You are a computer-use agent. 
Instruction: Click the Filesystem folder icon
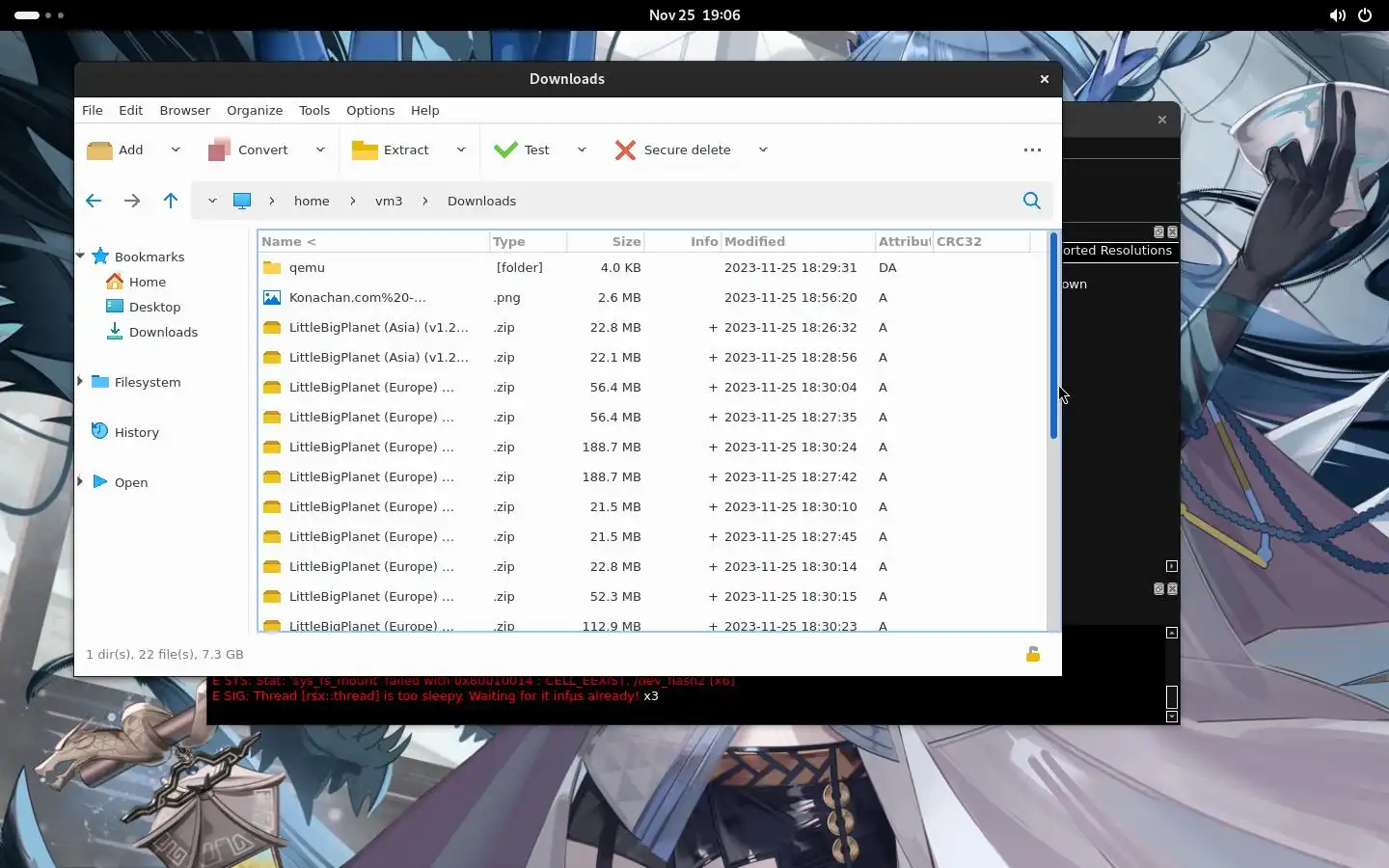pos(100,382)
